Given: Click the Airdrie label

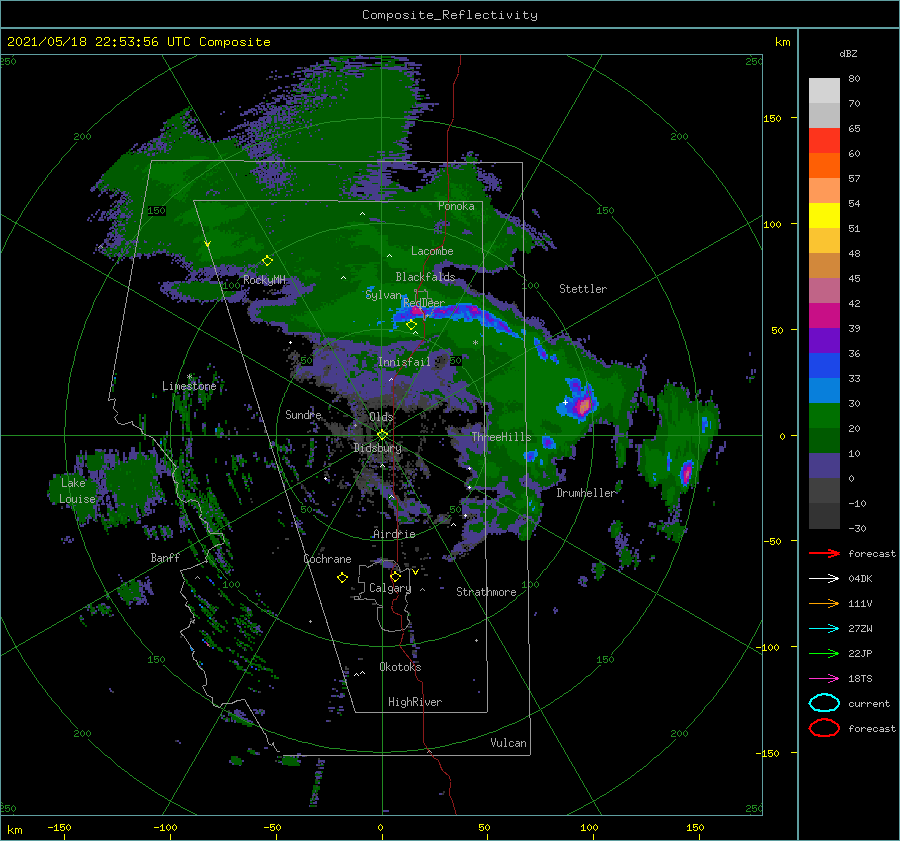Looking at the screenshot, I should 394,534.
